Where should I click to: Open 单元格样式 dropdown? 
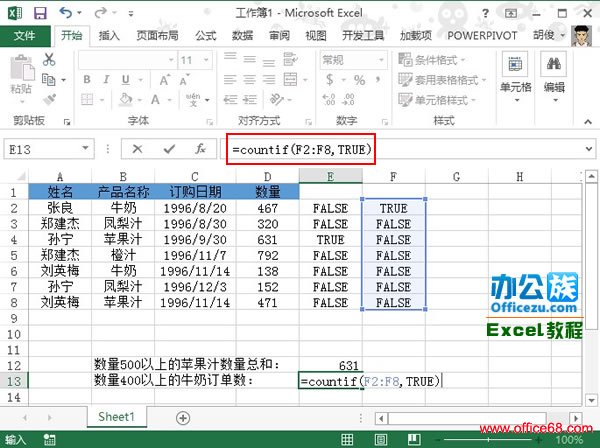click(437, 100)
